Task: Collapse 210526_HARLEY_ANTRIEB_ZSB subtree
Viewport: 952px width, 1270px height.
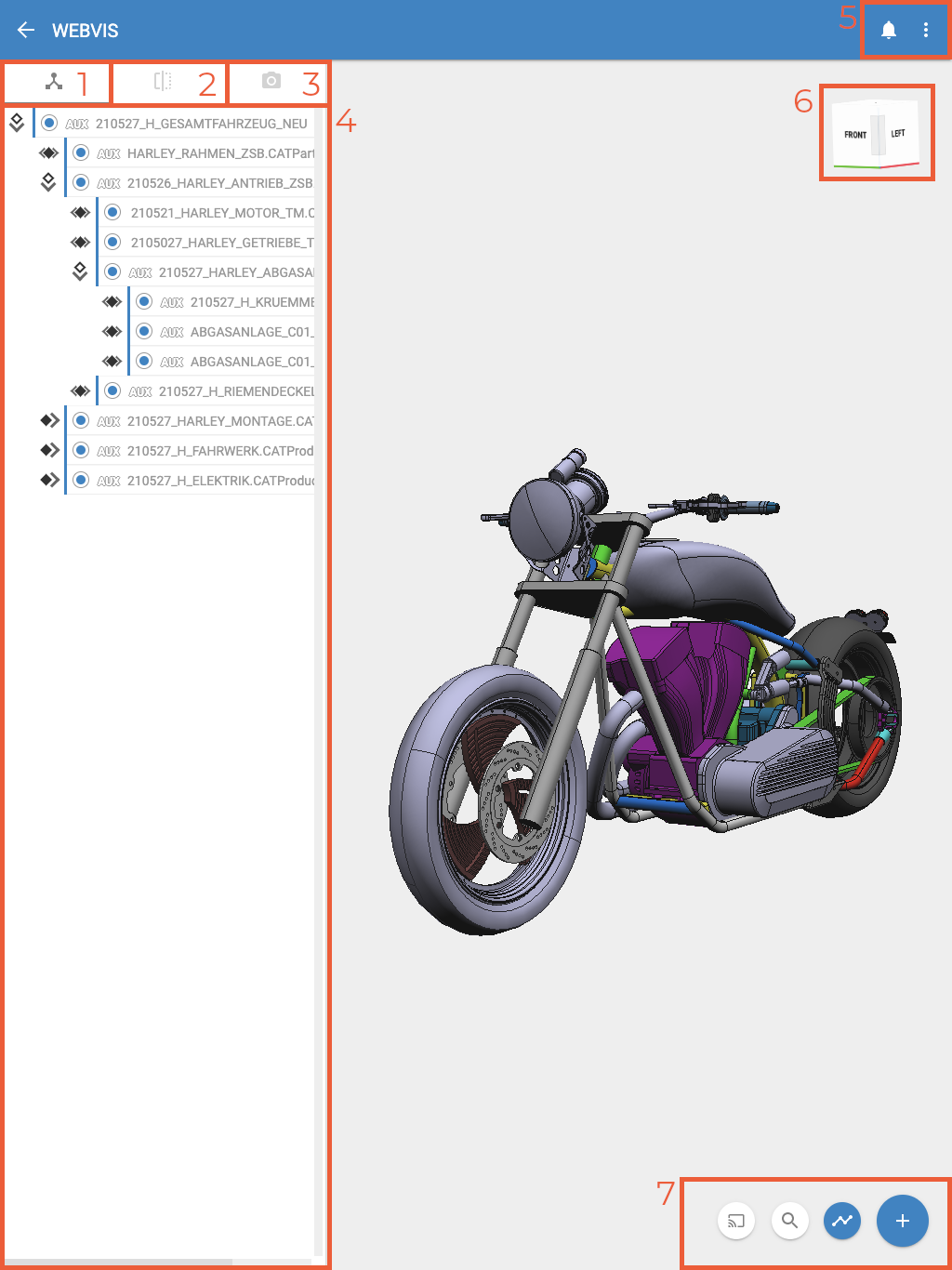Action: (x=48, y=182)
